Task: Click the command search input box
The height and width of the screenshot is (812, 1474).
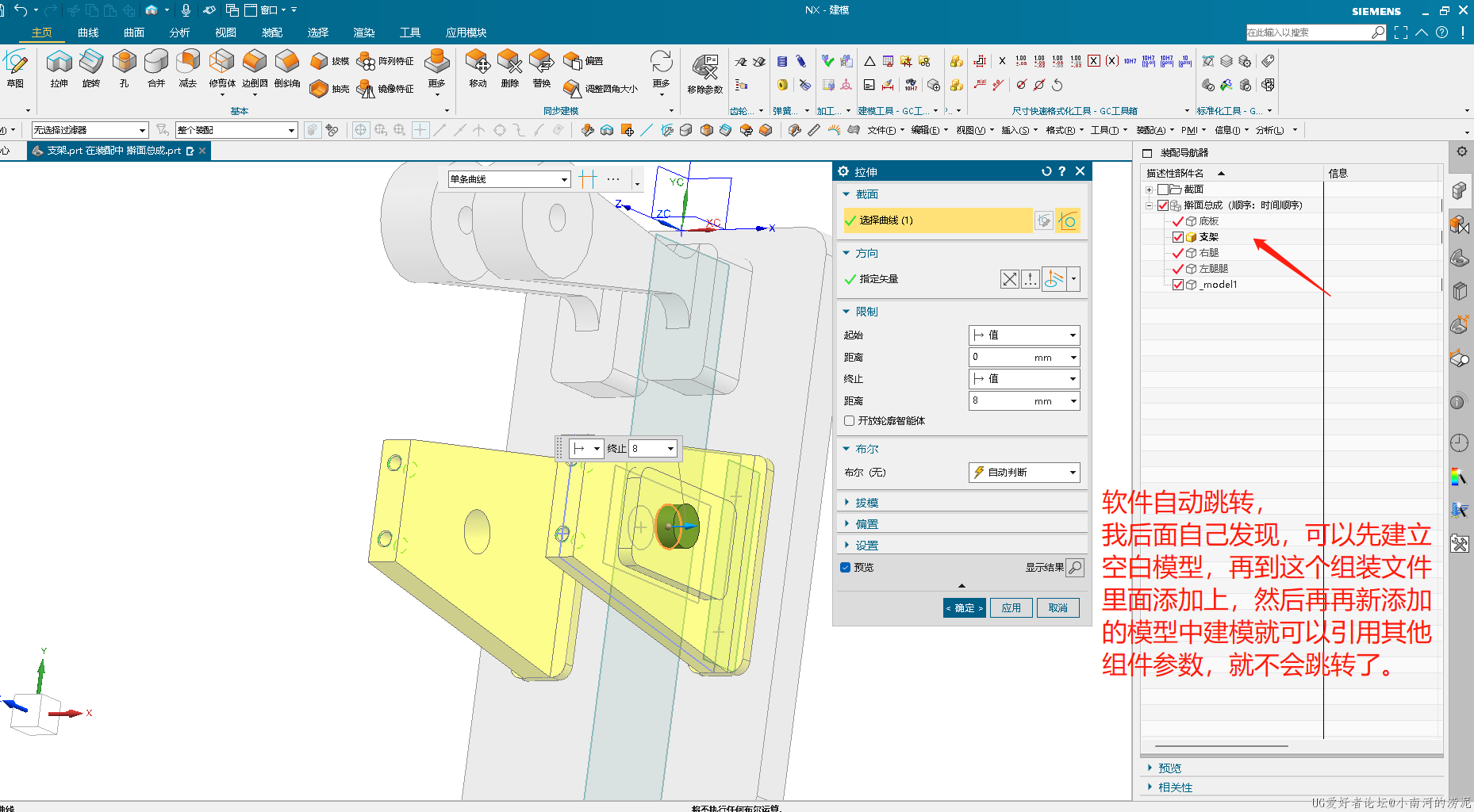Action: pyautogui.click(x=1309, y=33)
